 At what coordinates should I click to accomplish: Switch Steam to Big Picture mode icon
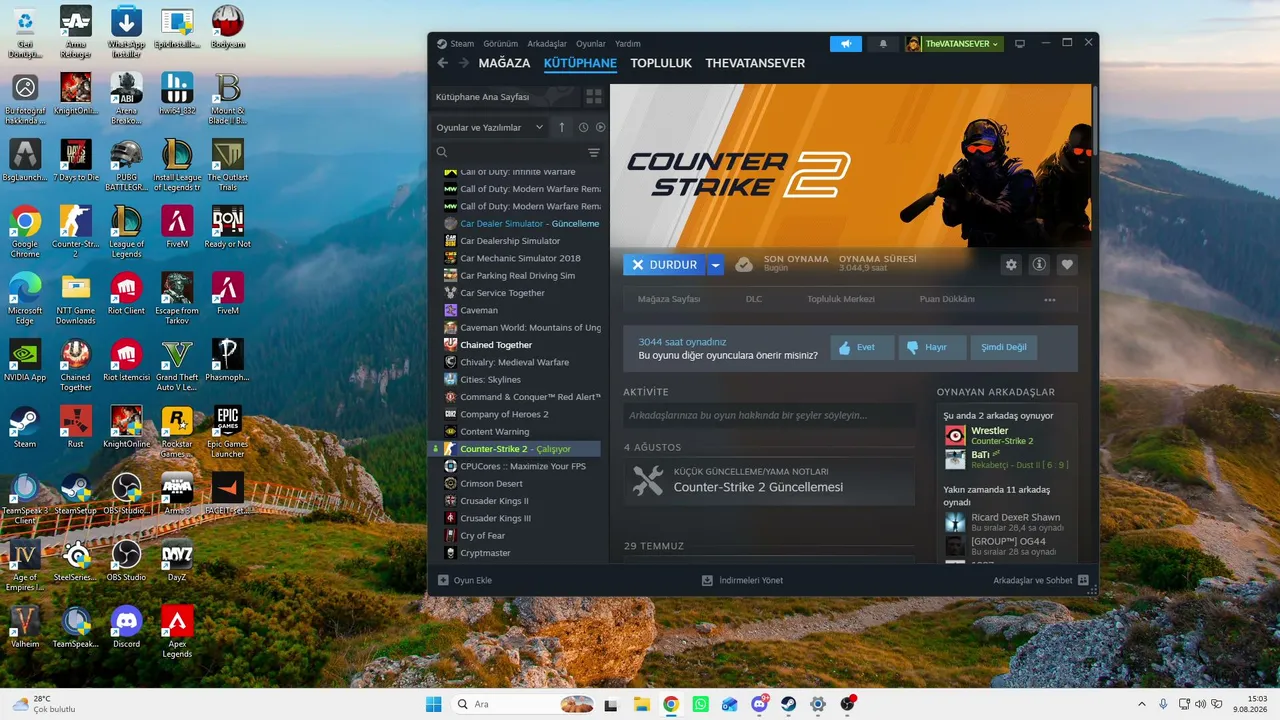(1020, 44)
